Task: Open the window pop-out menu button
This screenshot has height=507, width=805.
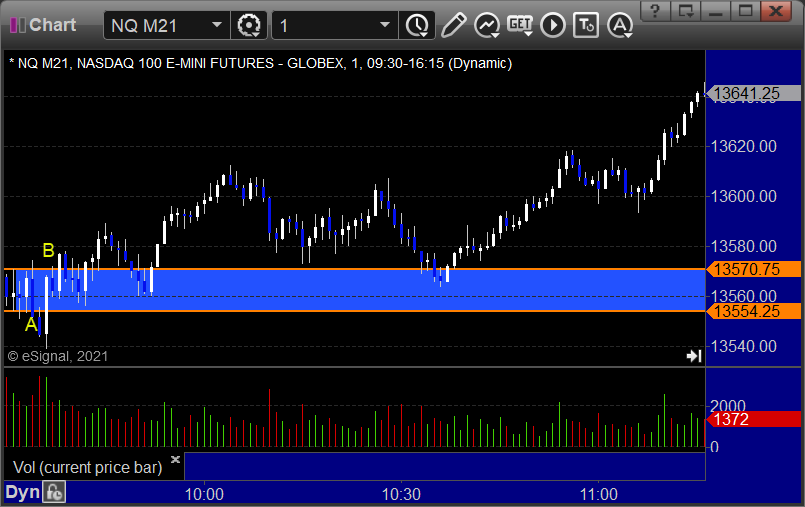Action: pos(685,10)
